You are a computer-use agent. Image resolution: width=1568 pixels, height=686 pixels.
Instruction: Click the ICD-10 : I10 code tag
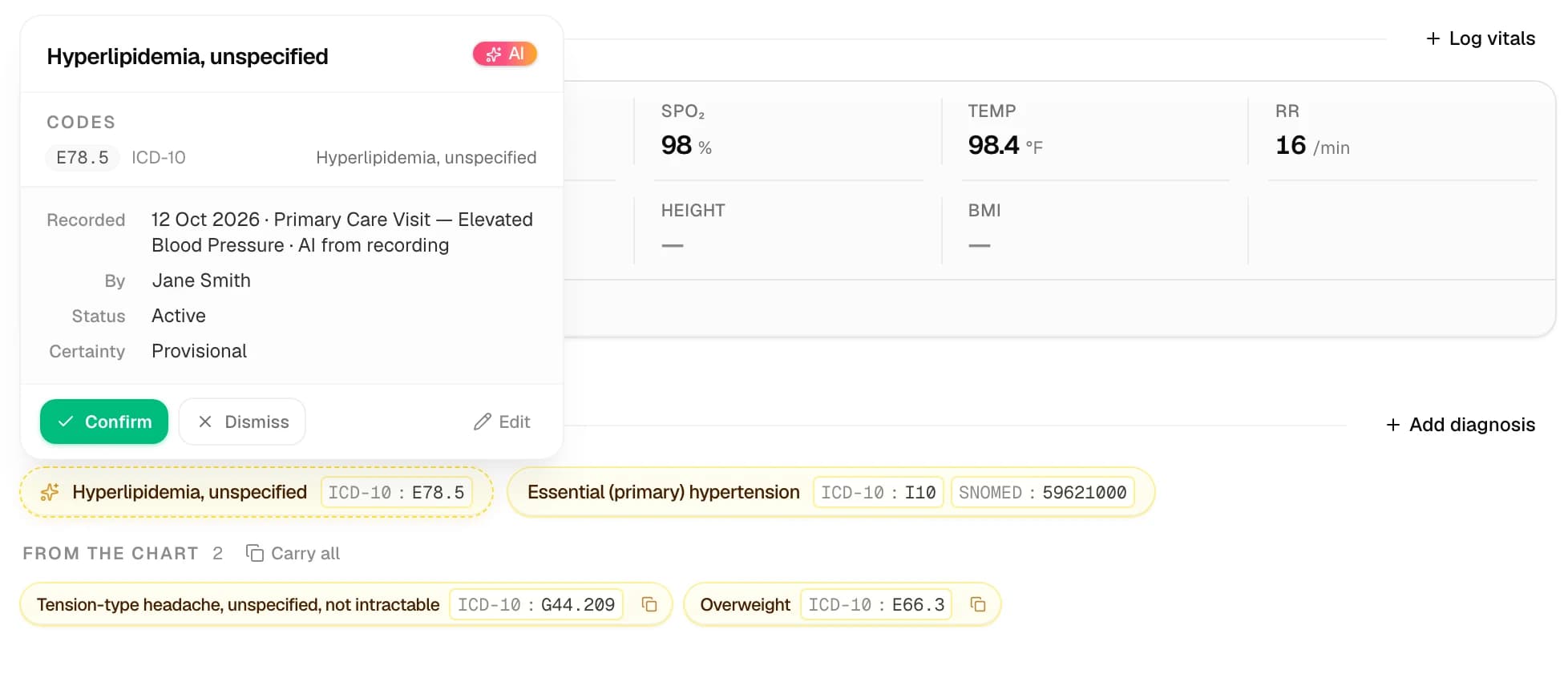coord(878,492)
